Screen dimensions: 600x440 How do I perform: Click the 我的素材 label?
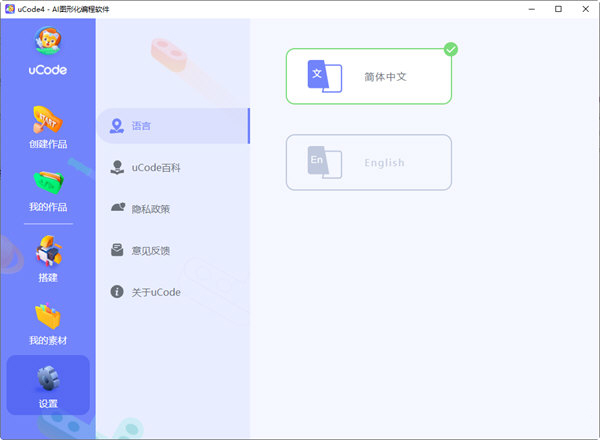click(x=48, y=341)
